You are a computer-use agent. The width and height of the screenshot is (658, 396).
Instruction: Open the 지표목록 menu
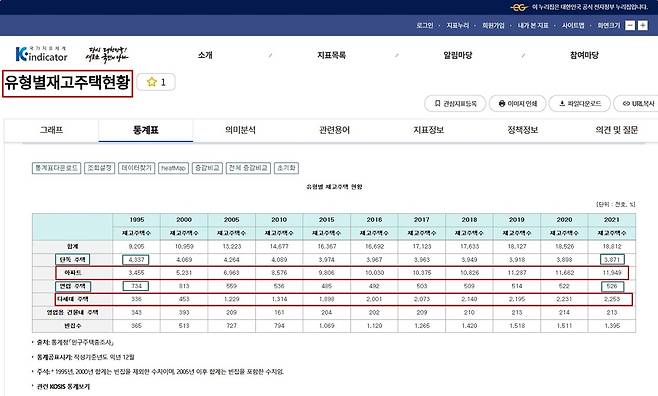pos(332,55)
